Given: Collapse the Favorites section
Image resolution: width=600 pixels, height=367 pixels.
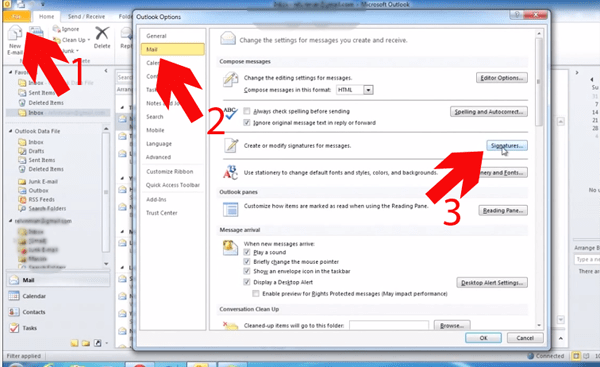Looking at the screenshot, I should (11, 72).
